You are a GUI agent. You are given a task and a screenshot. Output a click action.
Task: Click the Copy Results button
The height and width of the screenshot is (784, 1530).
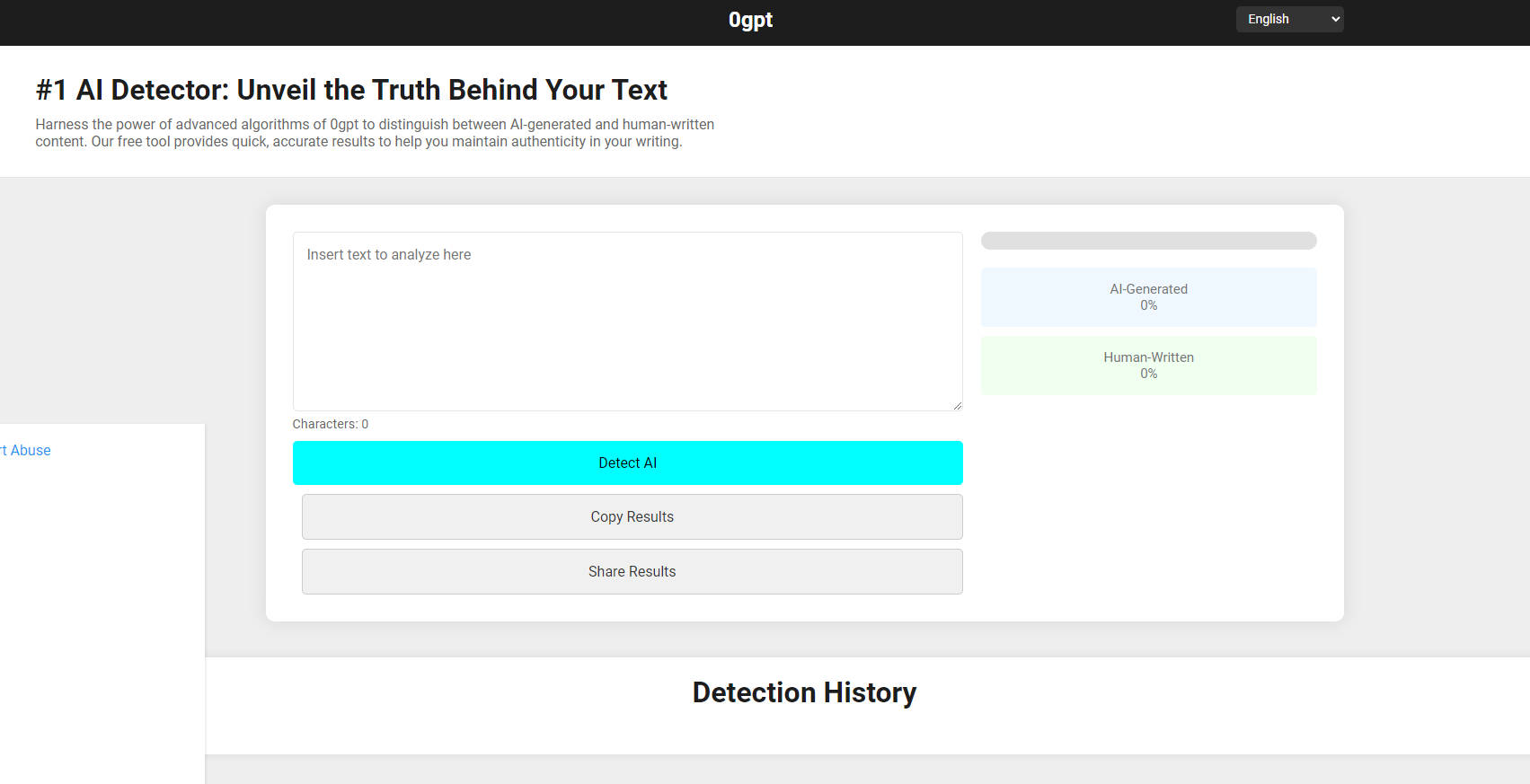point(632,517)
